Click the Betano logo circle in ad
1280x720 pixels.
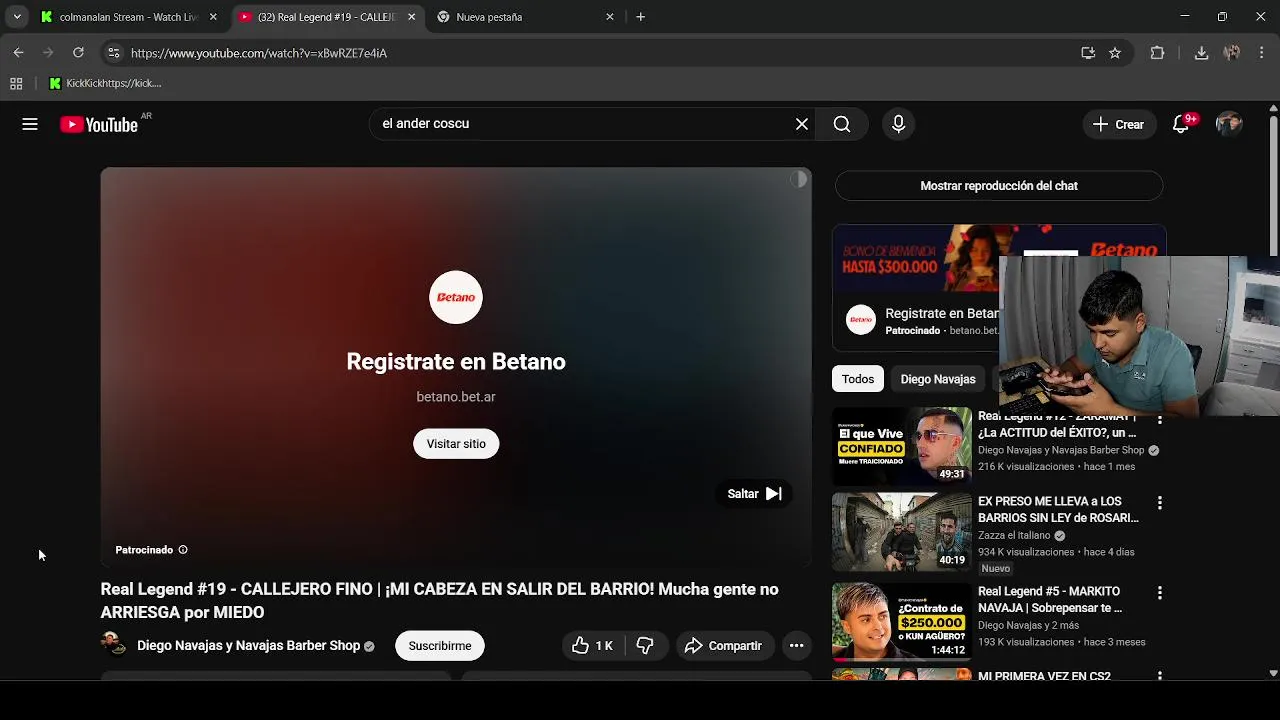(456, 297)
